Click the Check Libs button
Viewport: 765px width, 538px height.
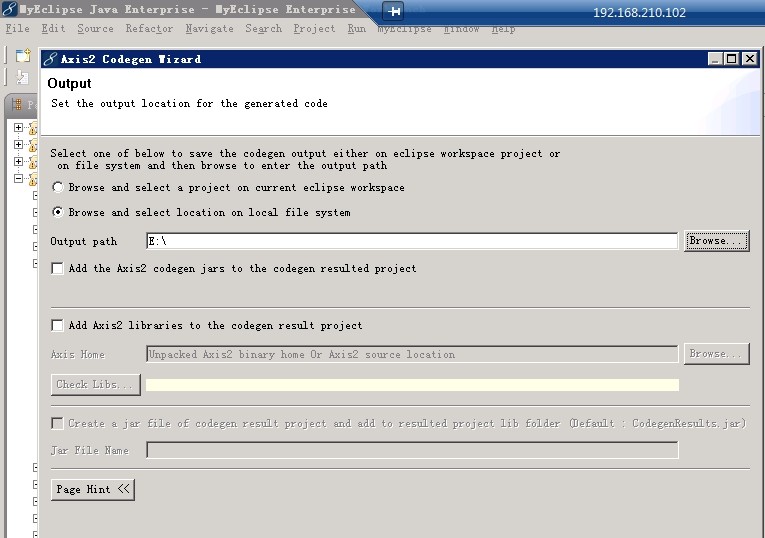[x=96, y=384]
